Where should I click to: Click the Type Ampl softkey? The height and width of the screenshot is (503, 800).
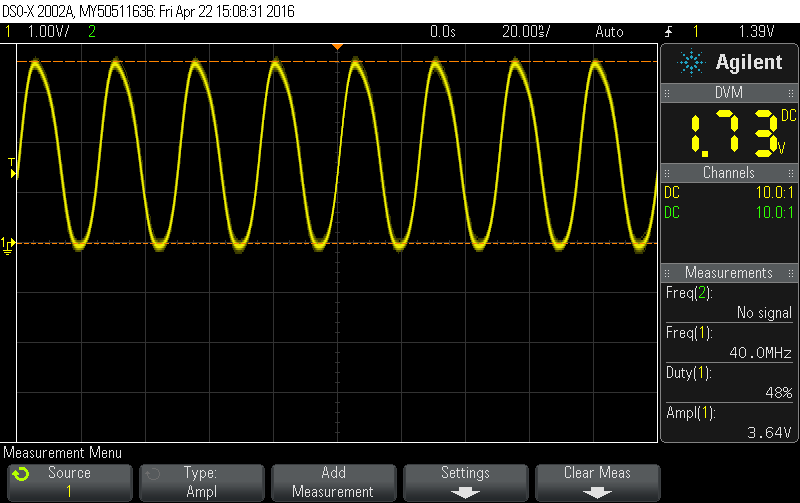point(202,483)
